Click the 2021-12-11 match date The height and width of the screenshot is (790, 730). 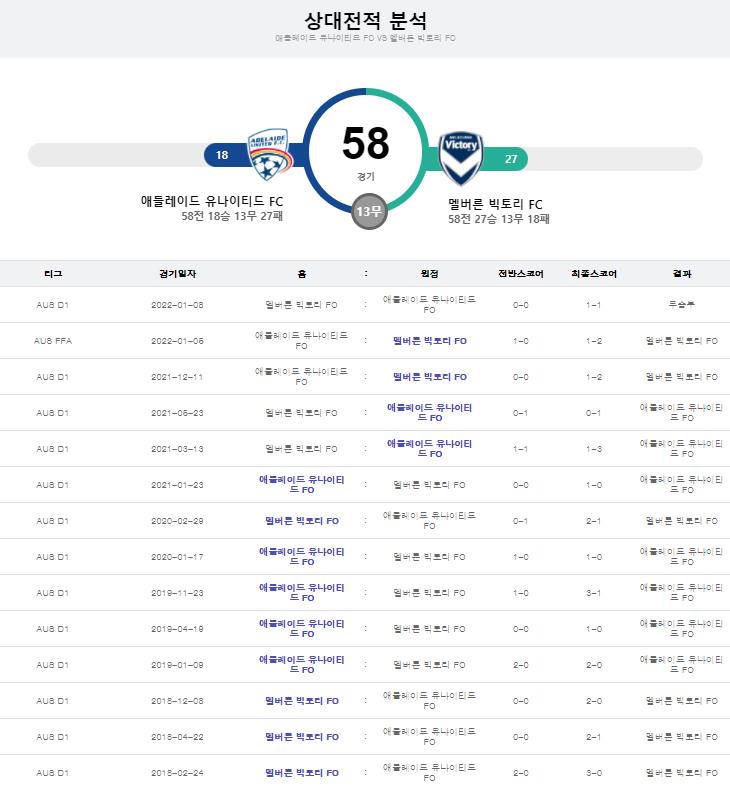177,377
